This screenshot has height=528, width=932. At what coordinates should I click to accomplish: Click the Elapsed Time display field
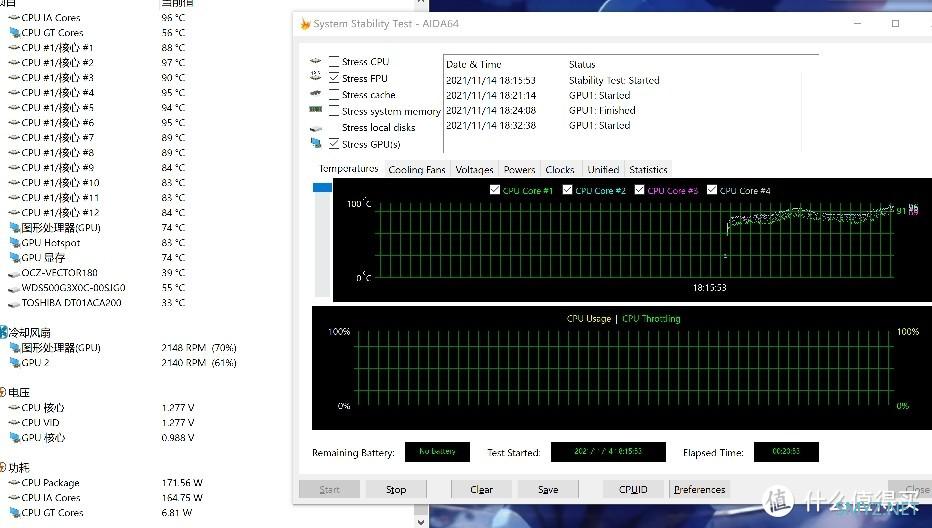click(x=786, y=451)
